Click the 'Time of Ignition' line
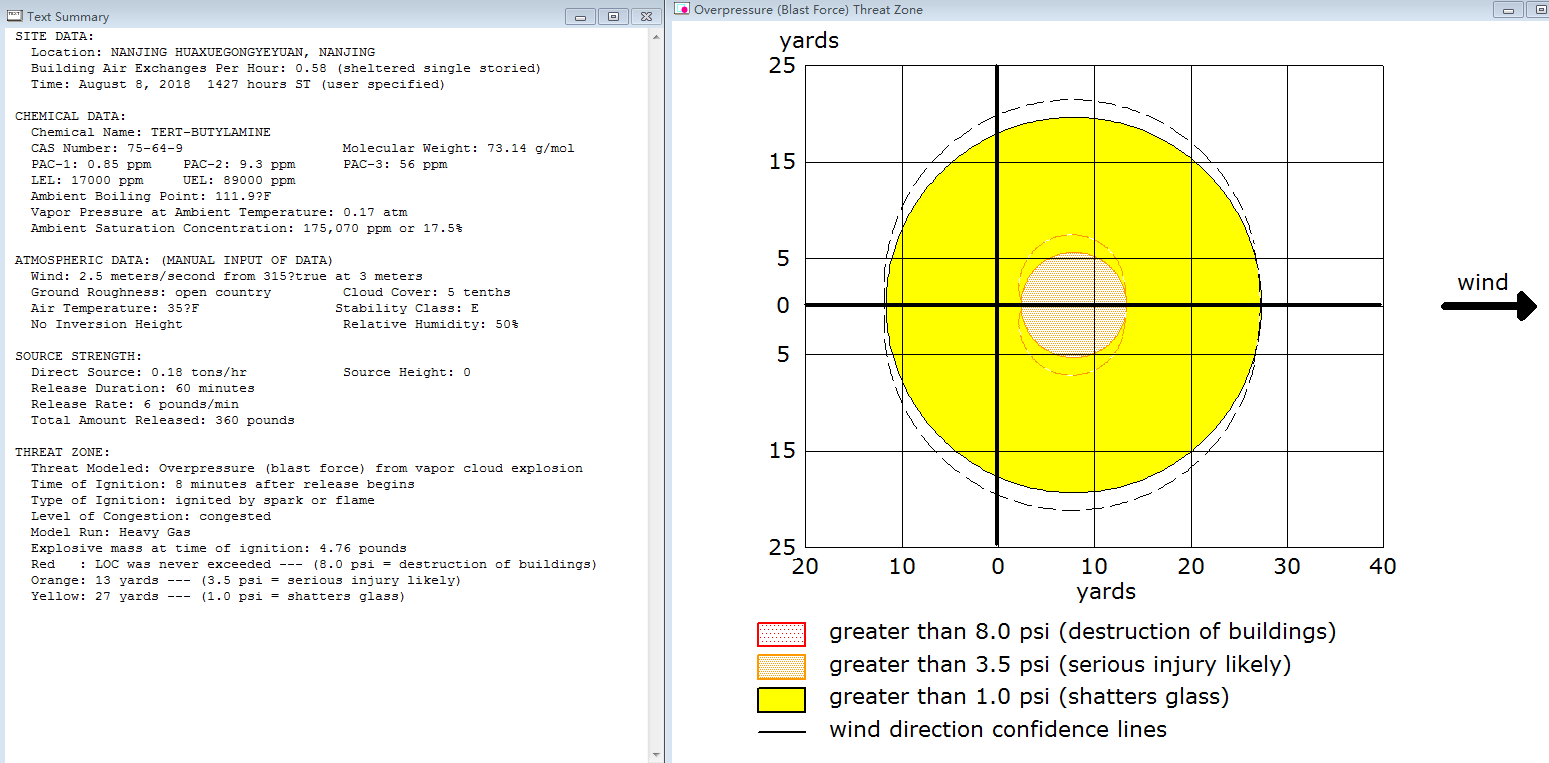The image size is (1549, 763). (223, 484)
